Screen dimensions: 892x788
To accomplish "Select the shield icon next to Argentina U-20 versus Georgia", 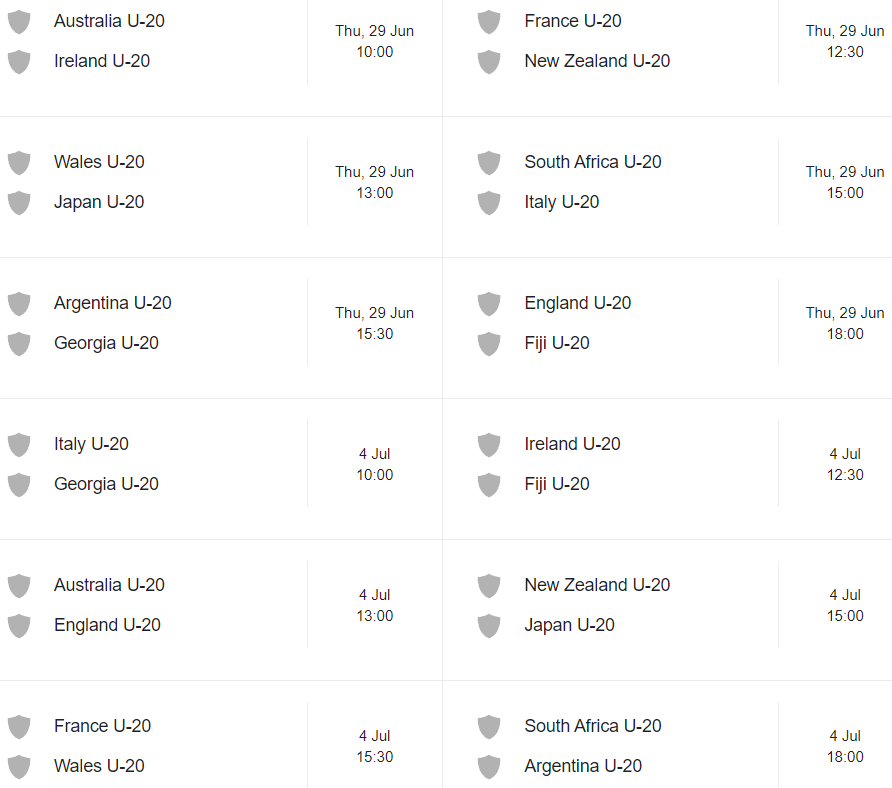I will (x=19, y=304).
